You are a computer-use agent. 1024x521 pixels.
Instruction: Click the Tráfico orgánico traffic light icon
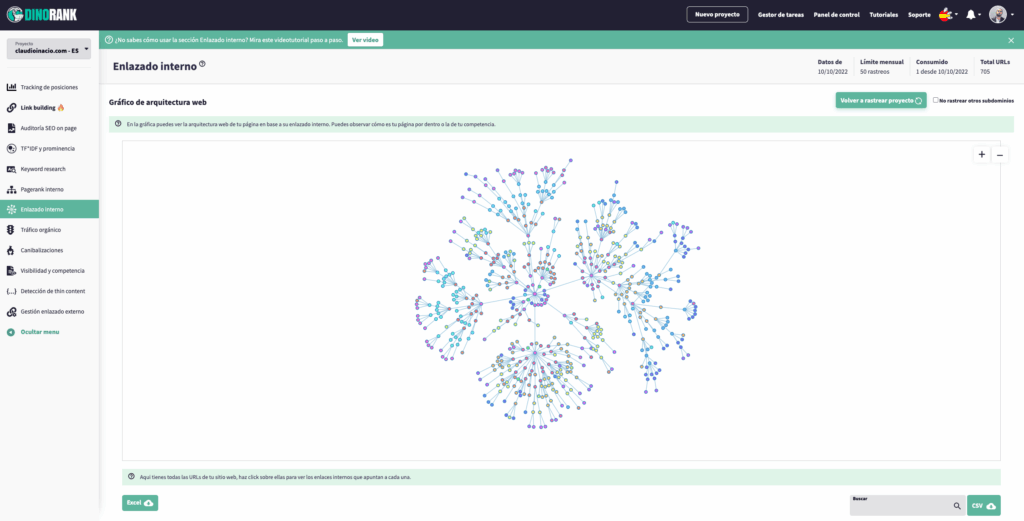click(x=11, y=230)
